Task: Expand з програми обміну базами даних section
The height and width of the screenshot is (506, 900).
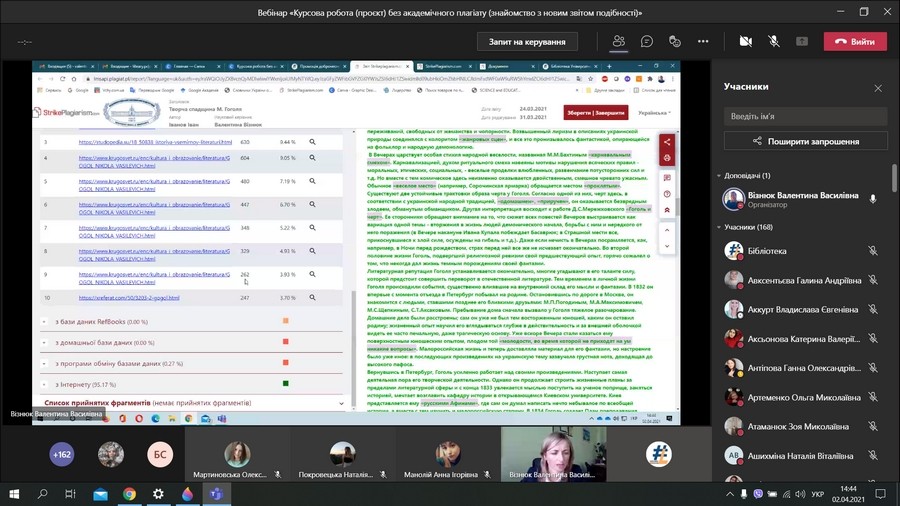Action: point(44,364)
